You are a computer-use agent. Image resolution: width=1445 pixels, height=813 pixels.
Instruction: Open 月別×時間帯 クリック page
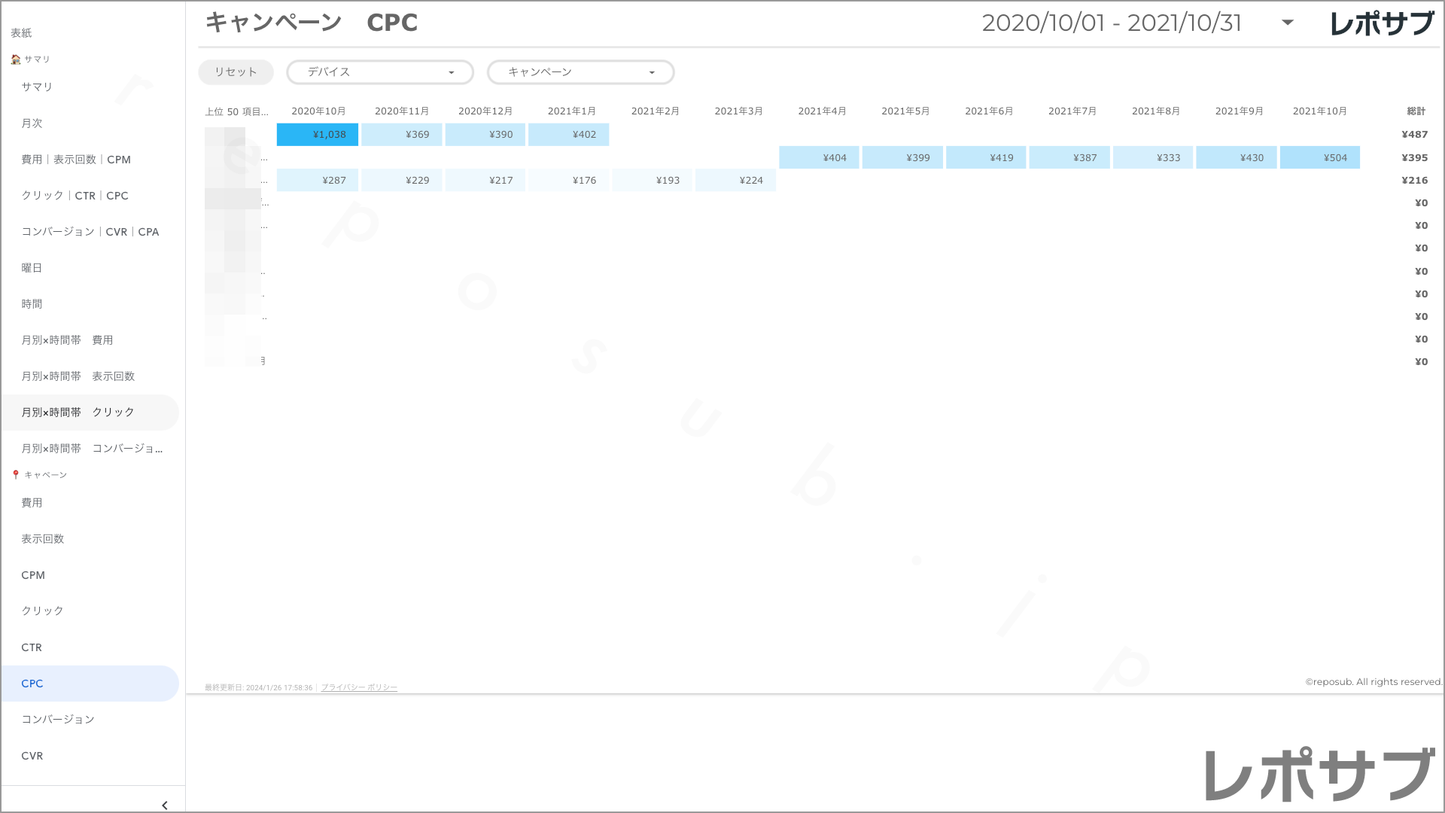(78, 412)
